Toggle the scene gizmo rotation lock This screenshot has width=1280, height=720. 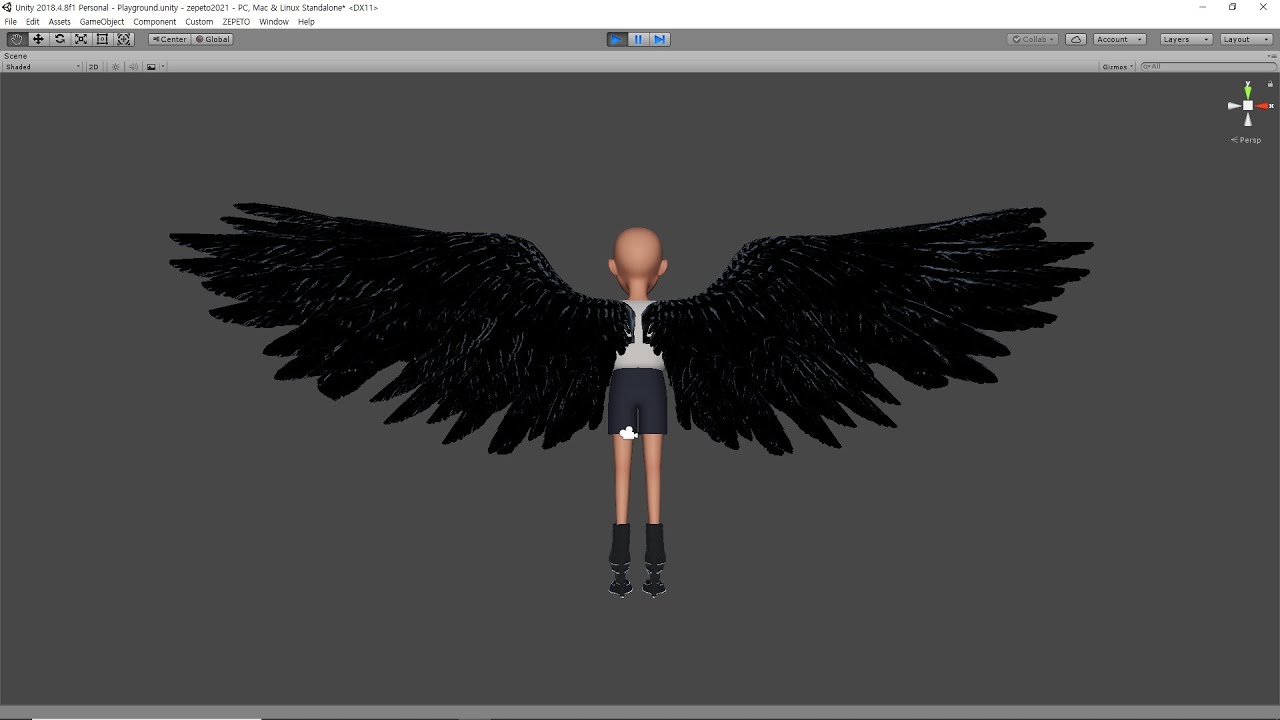(1270, 84)
